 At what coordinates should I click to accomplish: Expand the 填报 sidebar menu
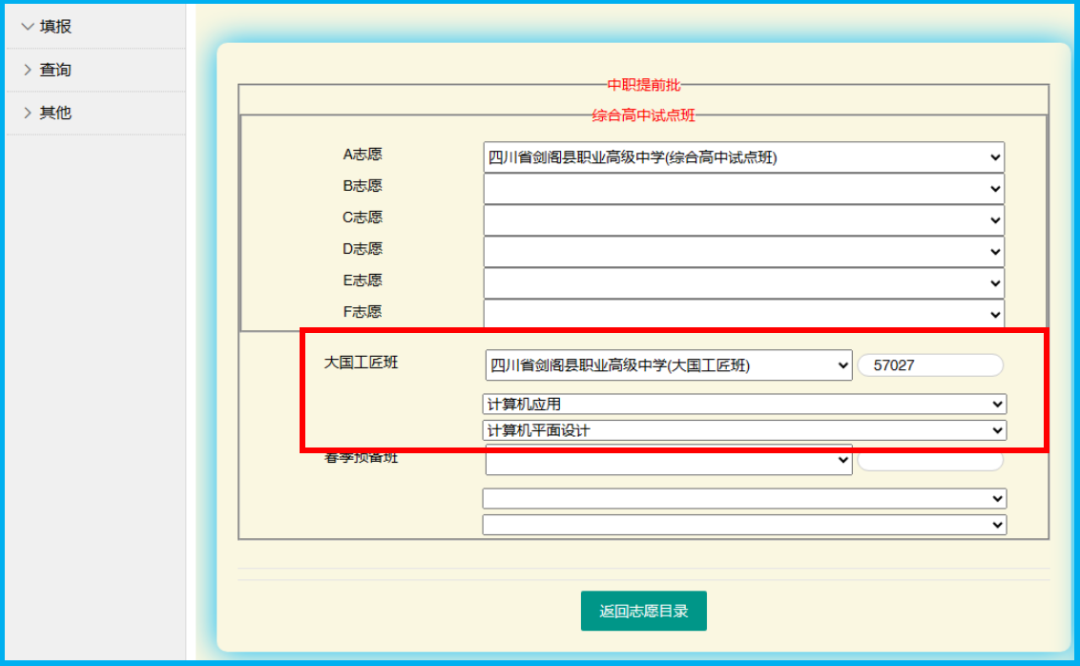coord(56,27)
